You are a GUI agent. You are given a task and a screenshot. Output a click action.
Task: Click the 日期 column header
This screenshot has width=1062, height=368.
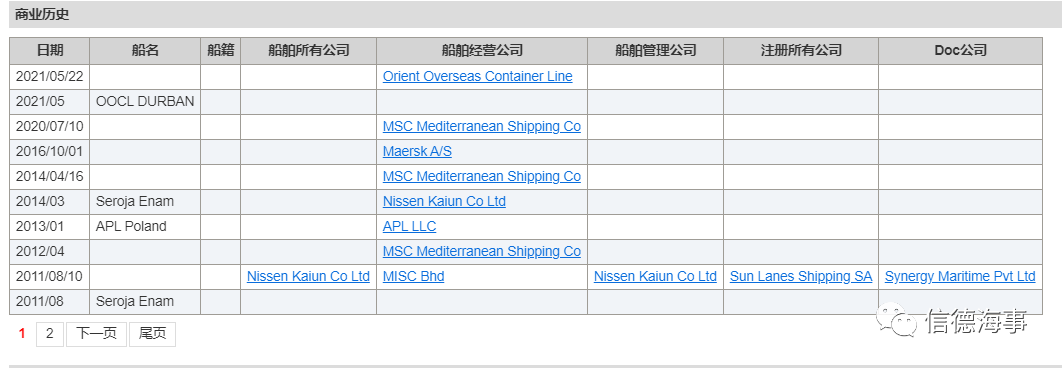click(x=49, y=50)
